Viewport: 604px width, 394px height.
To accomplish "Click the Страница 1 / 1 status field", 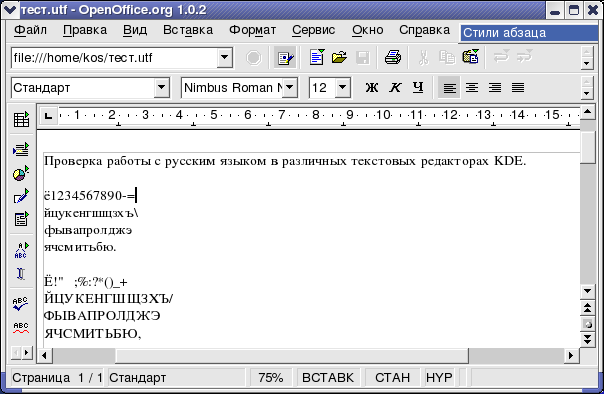I will (58, 378).
